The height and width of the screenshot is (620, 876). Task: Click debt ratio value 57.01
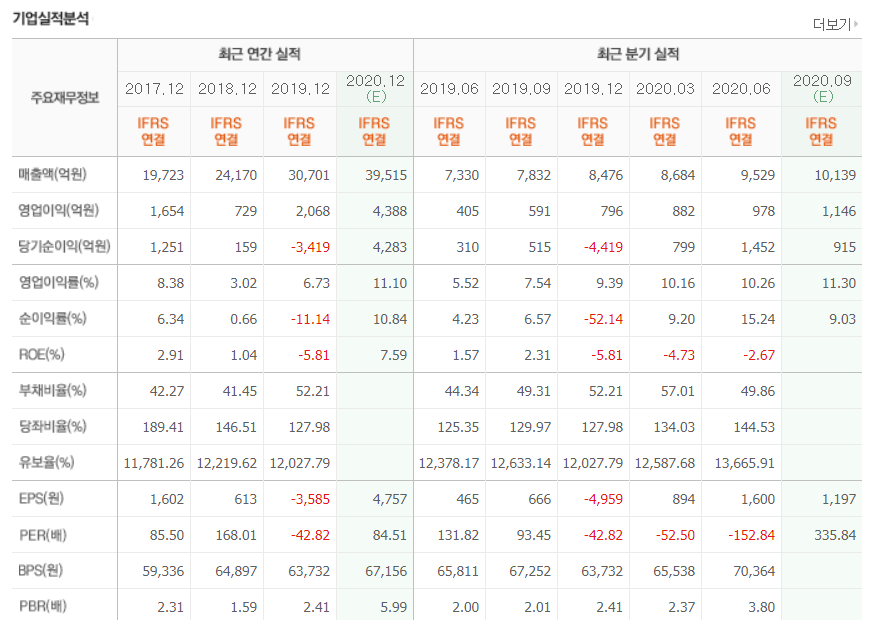[x=678, y=391]
